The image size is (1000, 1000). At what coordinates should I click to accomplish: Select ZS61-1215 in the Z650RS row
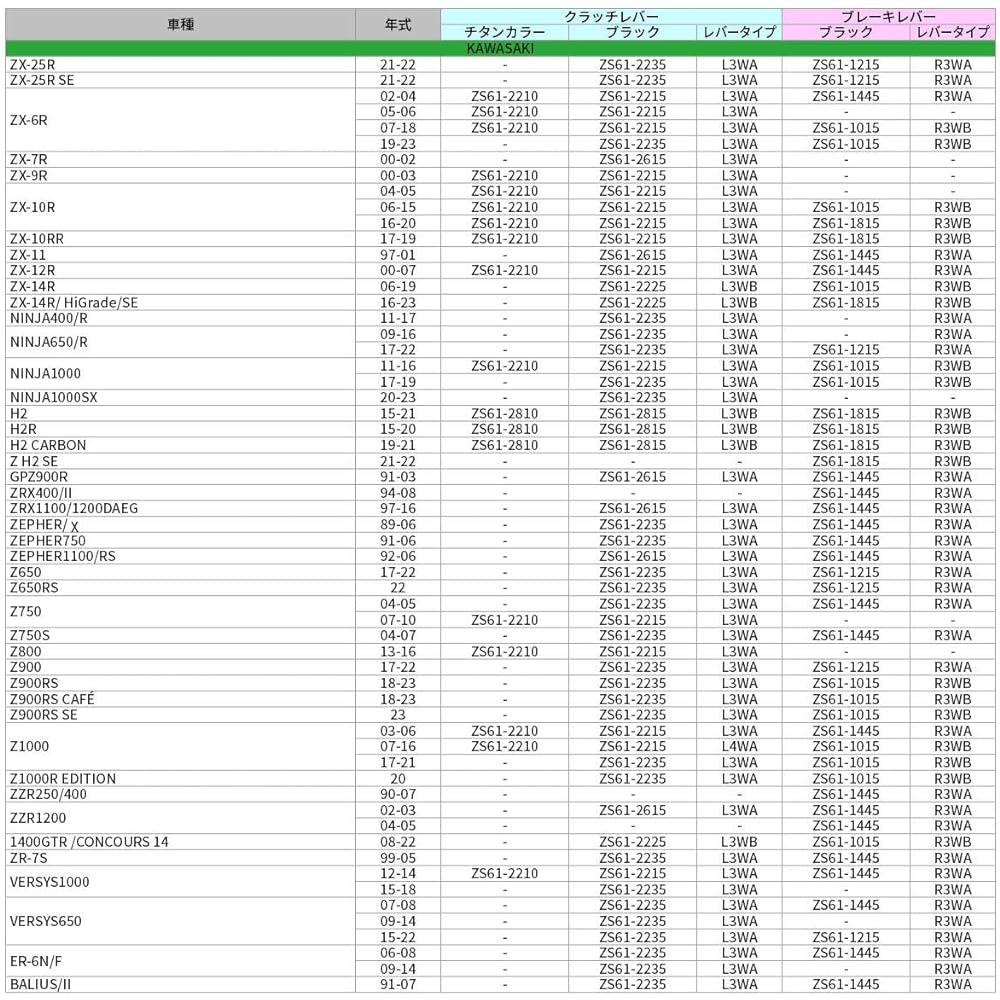(x=846, y=587)
